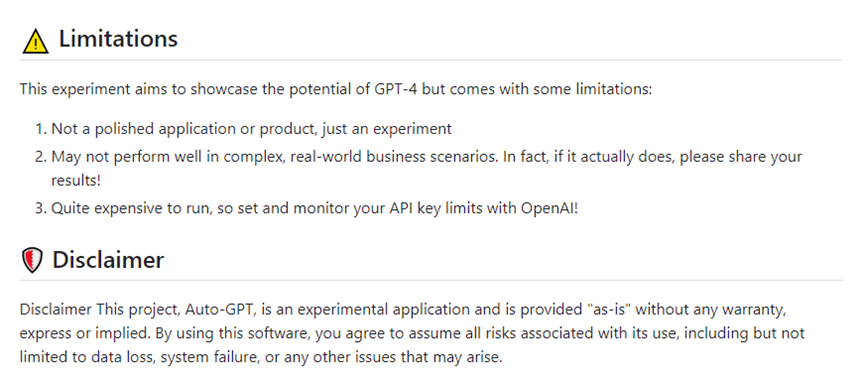
Task: Click the Disclaimer heading
Action: 108,260
